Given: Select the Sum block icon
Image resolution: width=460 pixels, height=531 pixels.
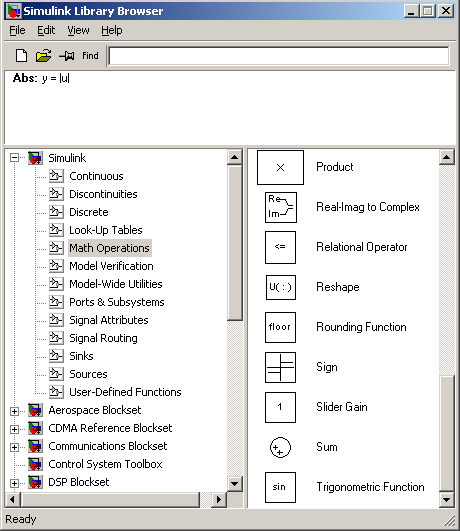Looking at the screenshot, I should (x=280, y=447).
